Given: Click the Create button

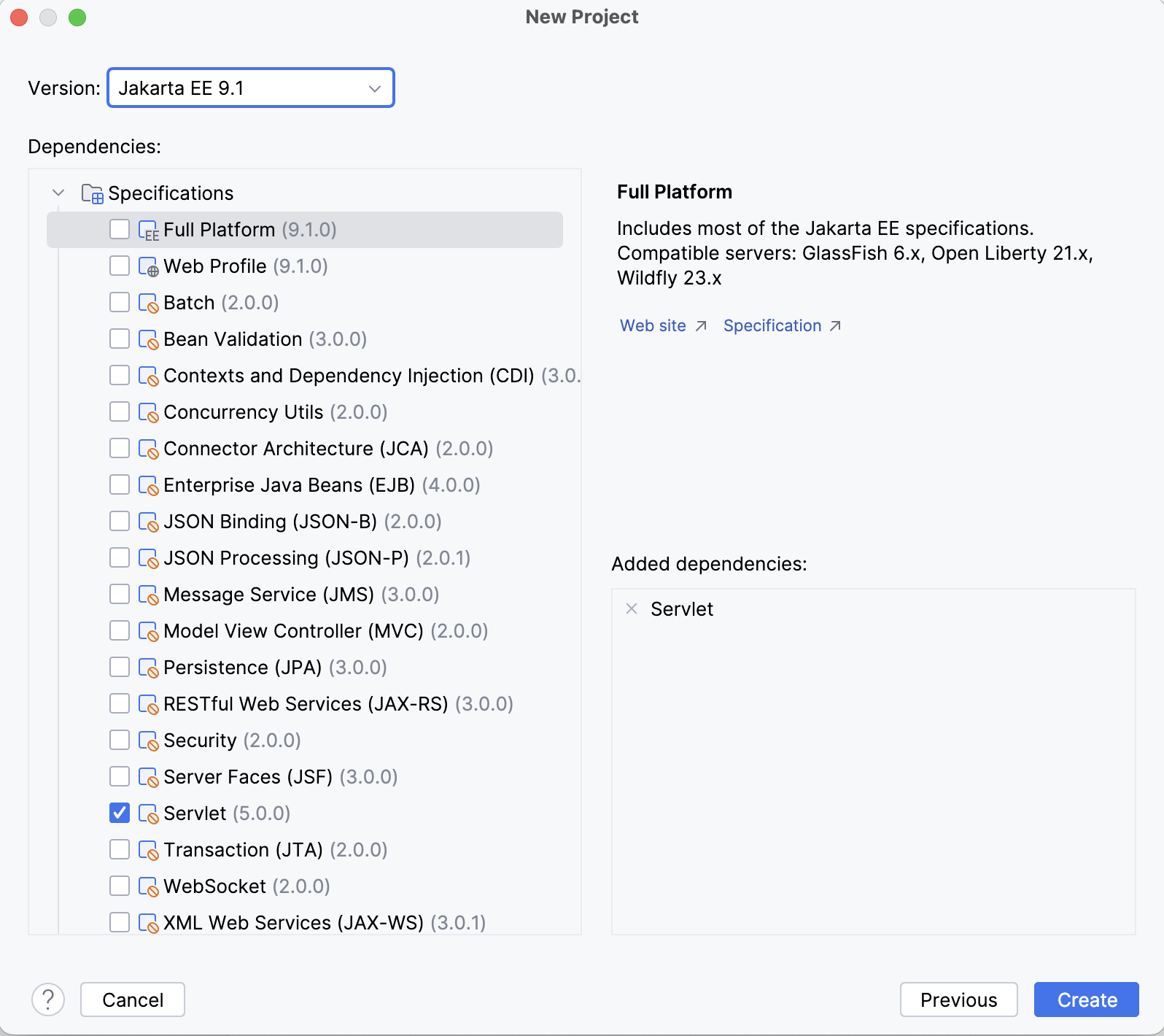Looking at the screenshot, I should click(1086, 1000).
